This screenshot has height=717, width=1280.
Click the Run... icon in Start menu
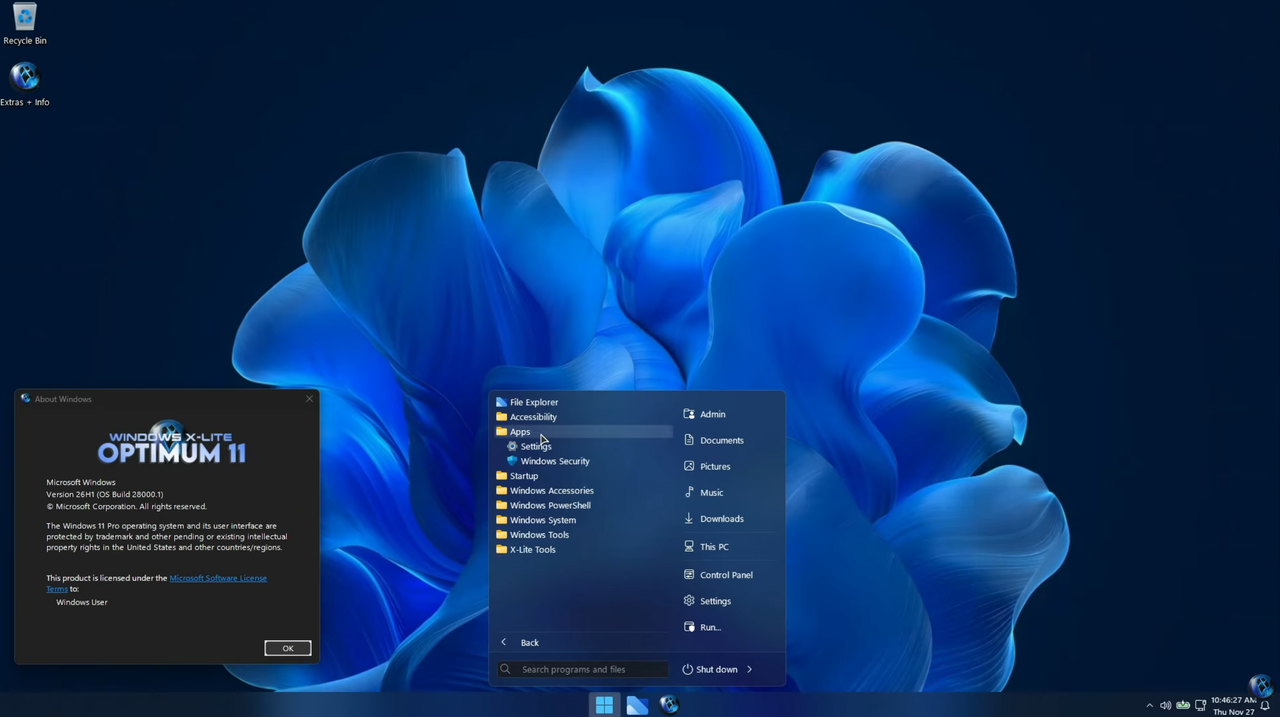click(689, 627)
